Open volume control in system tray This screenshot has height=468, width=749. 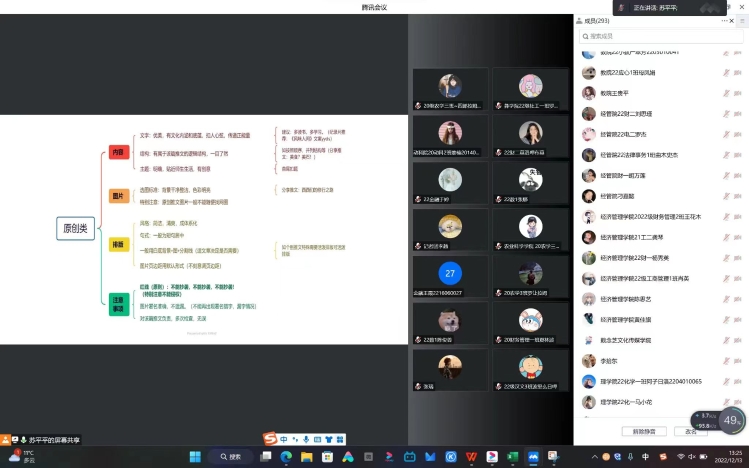coord(692,457)
